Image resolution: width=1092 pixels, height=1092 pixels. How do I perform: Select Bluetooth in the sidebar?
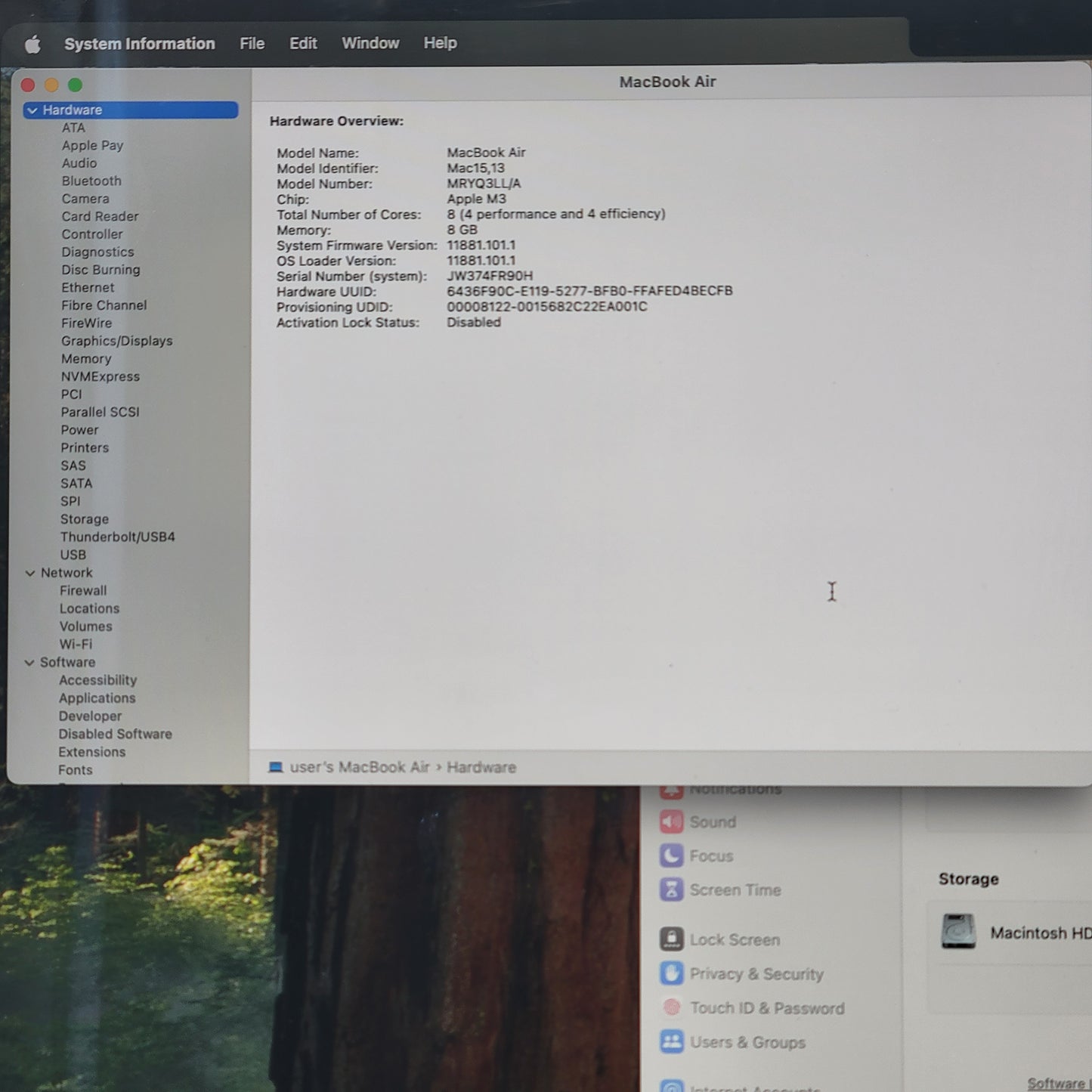(x=91, y=181)
